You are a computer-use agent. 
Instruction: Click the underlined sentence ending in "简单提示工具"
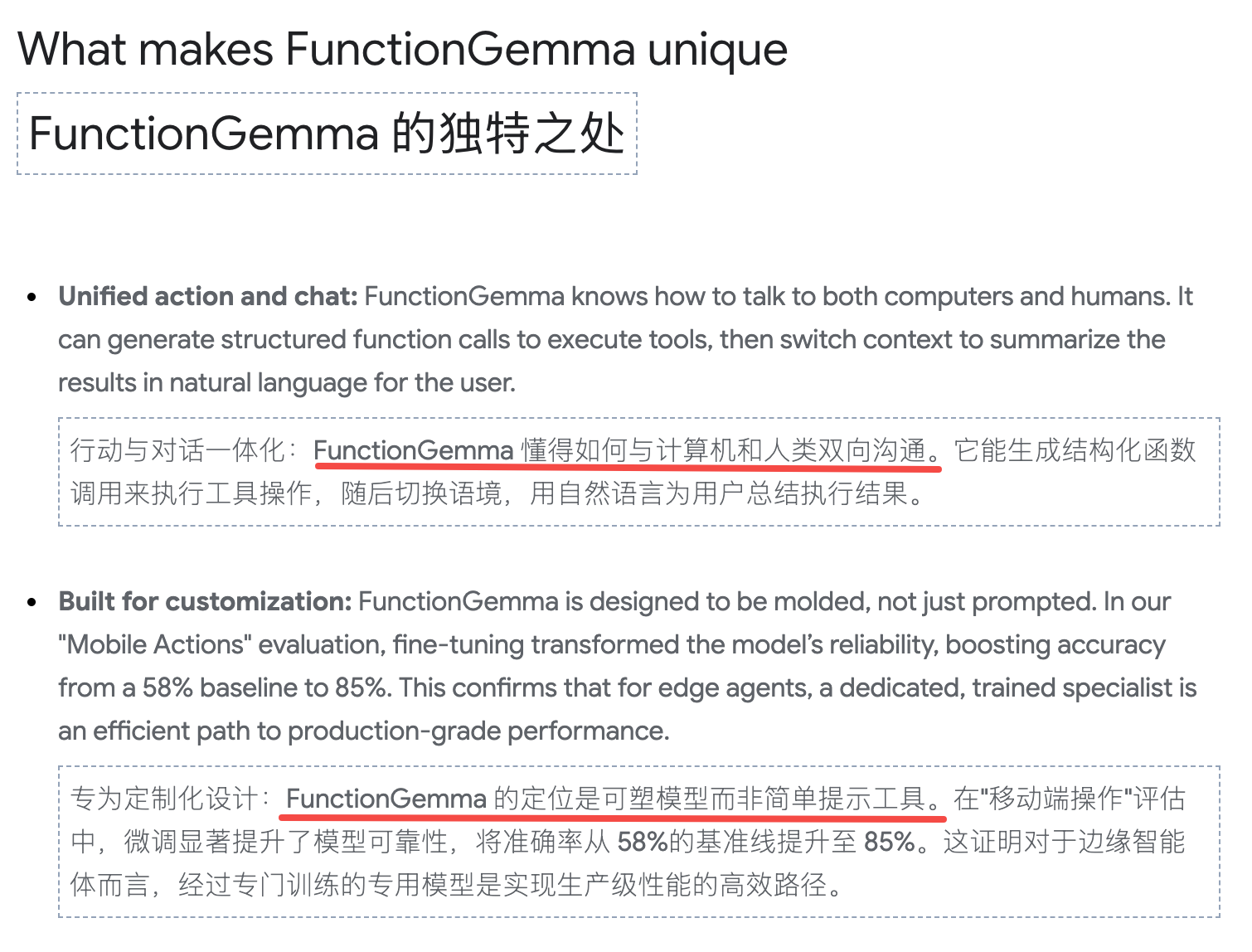612,799
